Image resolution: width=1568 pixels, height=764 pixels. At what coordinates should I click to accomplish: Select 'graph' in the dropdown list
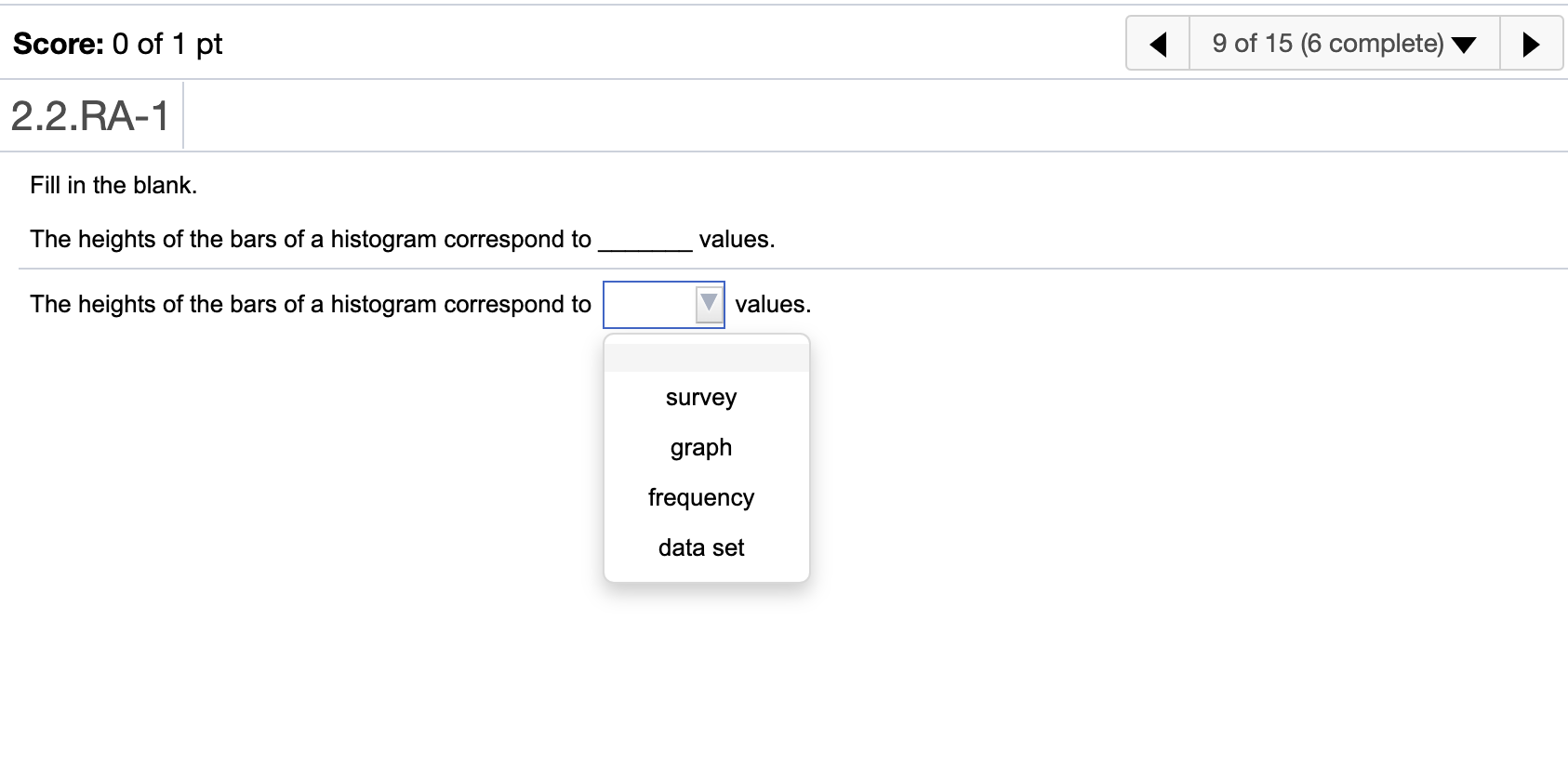(x=701, y=448)
